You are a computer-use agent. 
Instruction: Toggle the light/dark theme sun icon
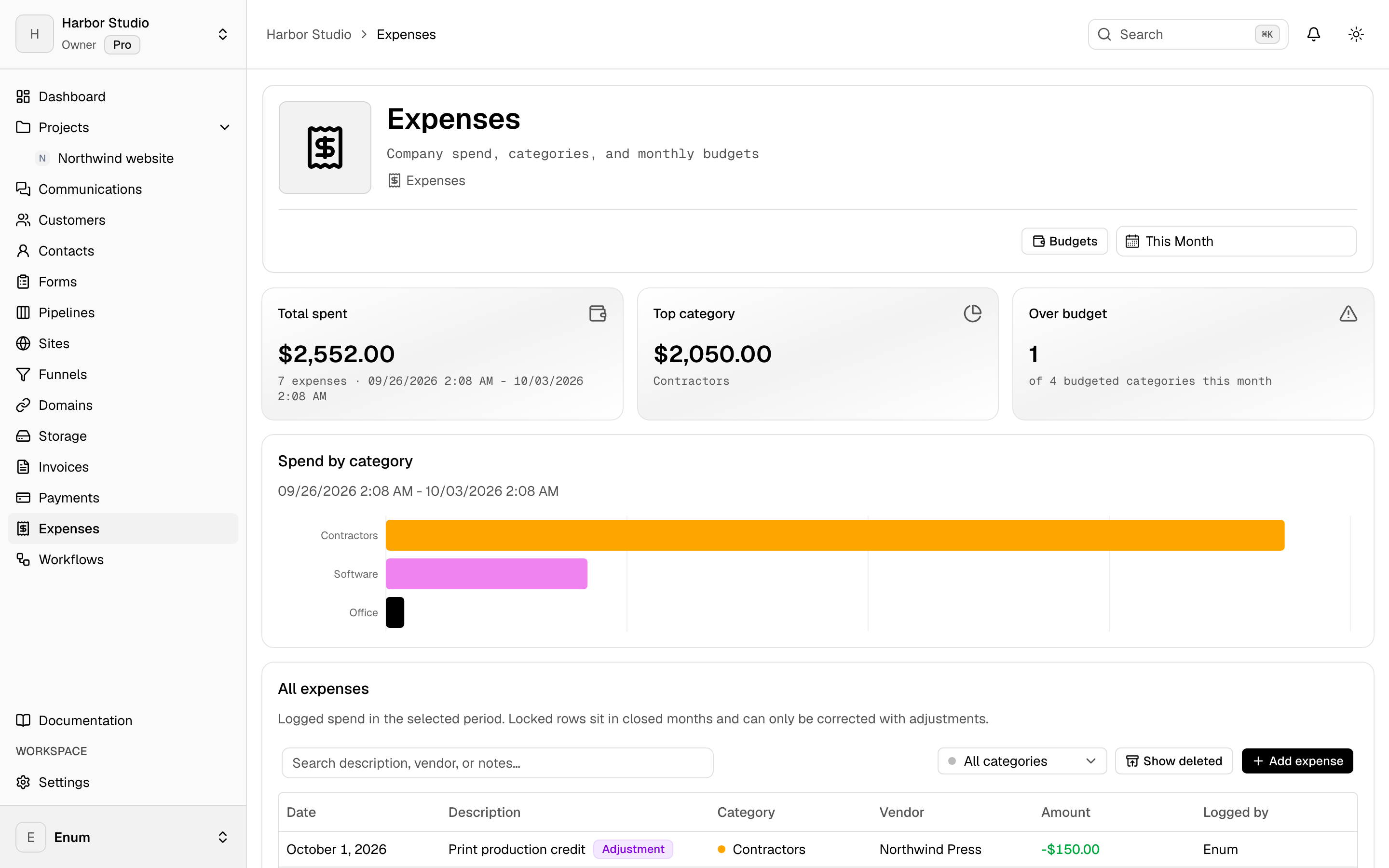point(1356,34)
